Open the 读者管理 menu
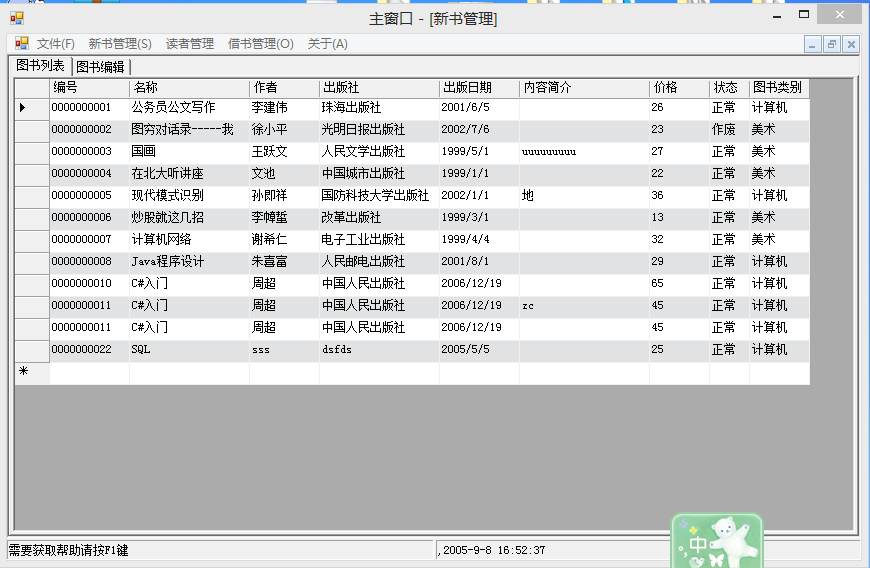 [190, 44]
